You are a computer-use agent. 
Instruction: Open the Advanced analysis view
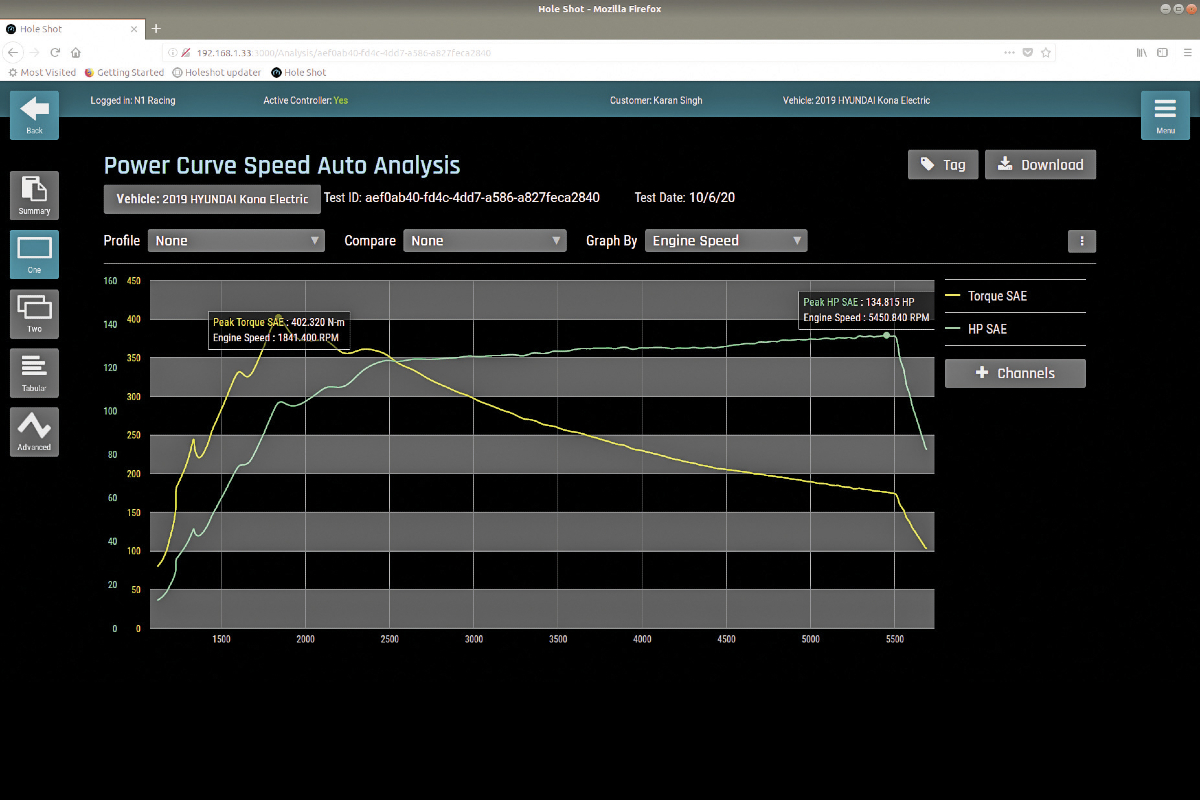pyautogui.click(x=34, y=431)
